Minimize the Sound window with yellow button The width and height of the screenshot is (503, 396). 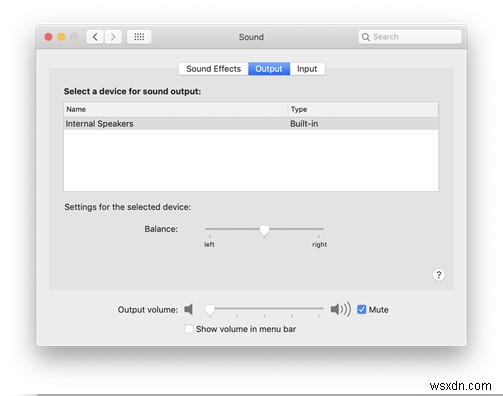(61, 37)
